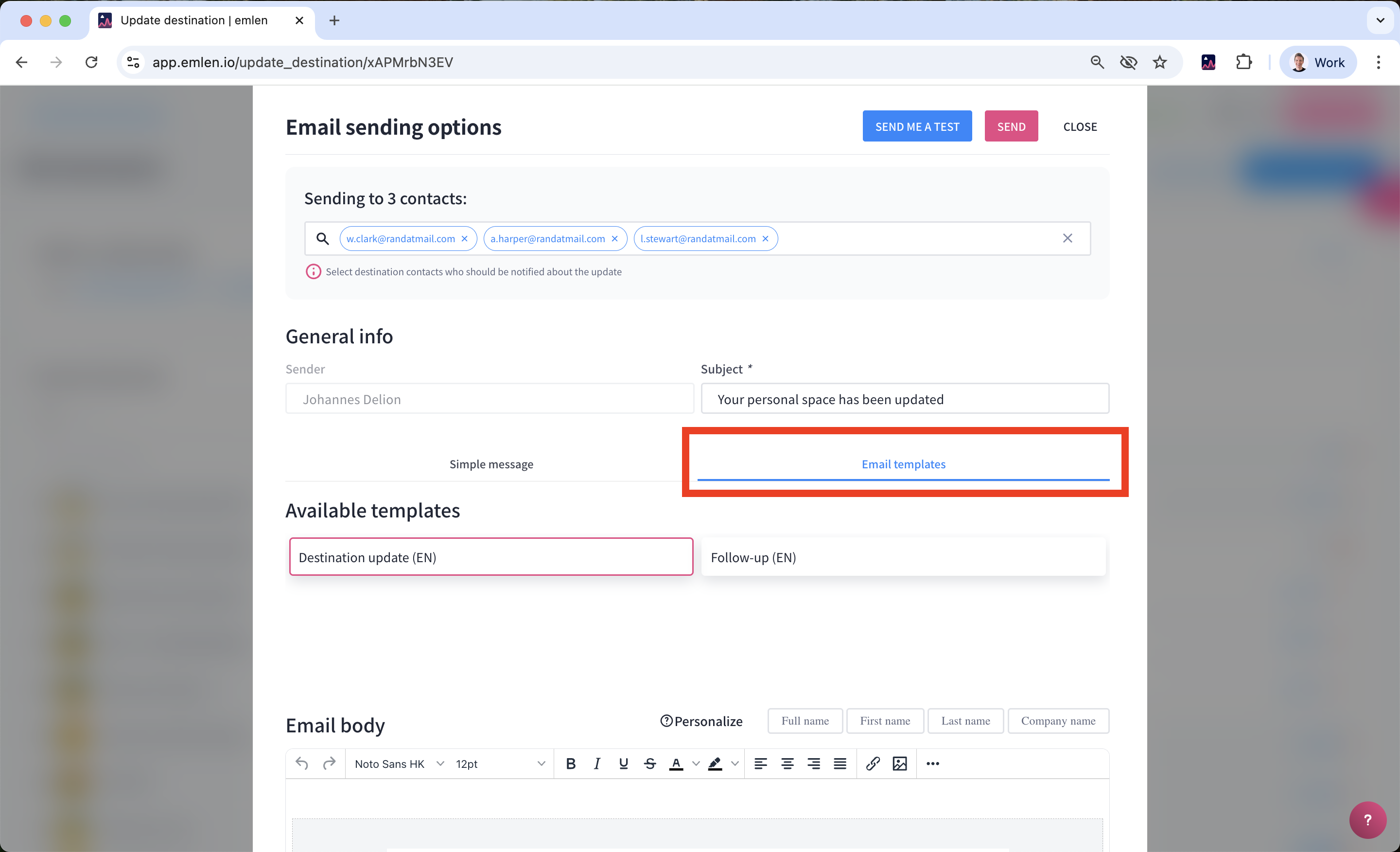Center-align the email text
Screen dimensions: 1400x852
tap(787, 763)
